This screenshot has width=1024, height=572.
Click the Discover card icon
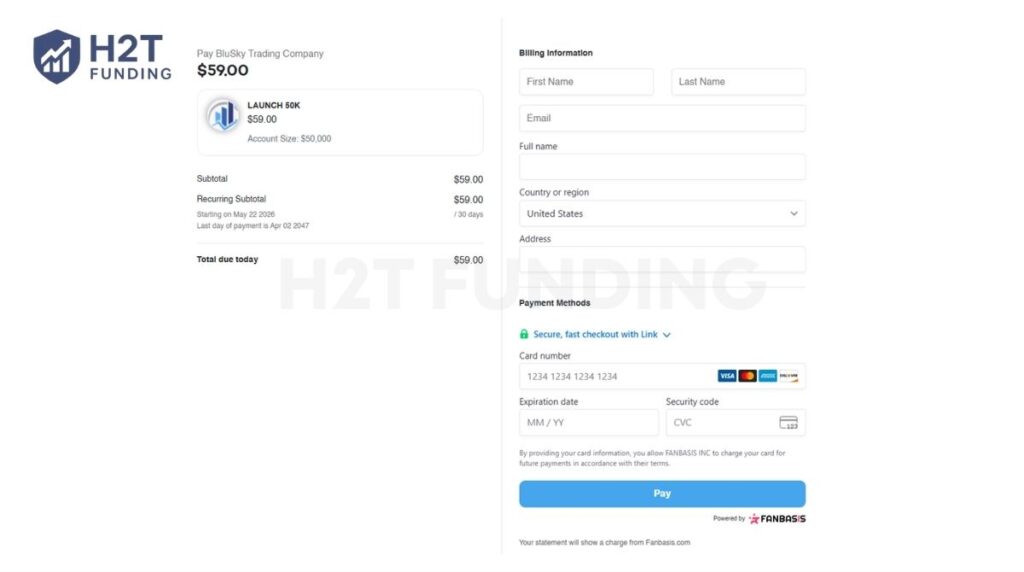coord(788,376)
